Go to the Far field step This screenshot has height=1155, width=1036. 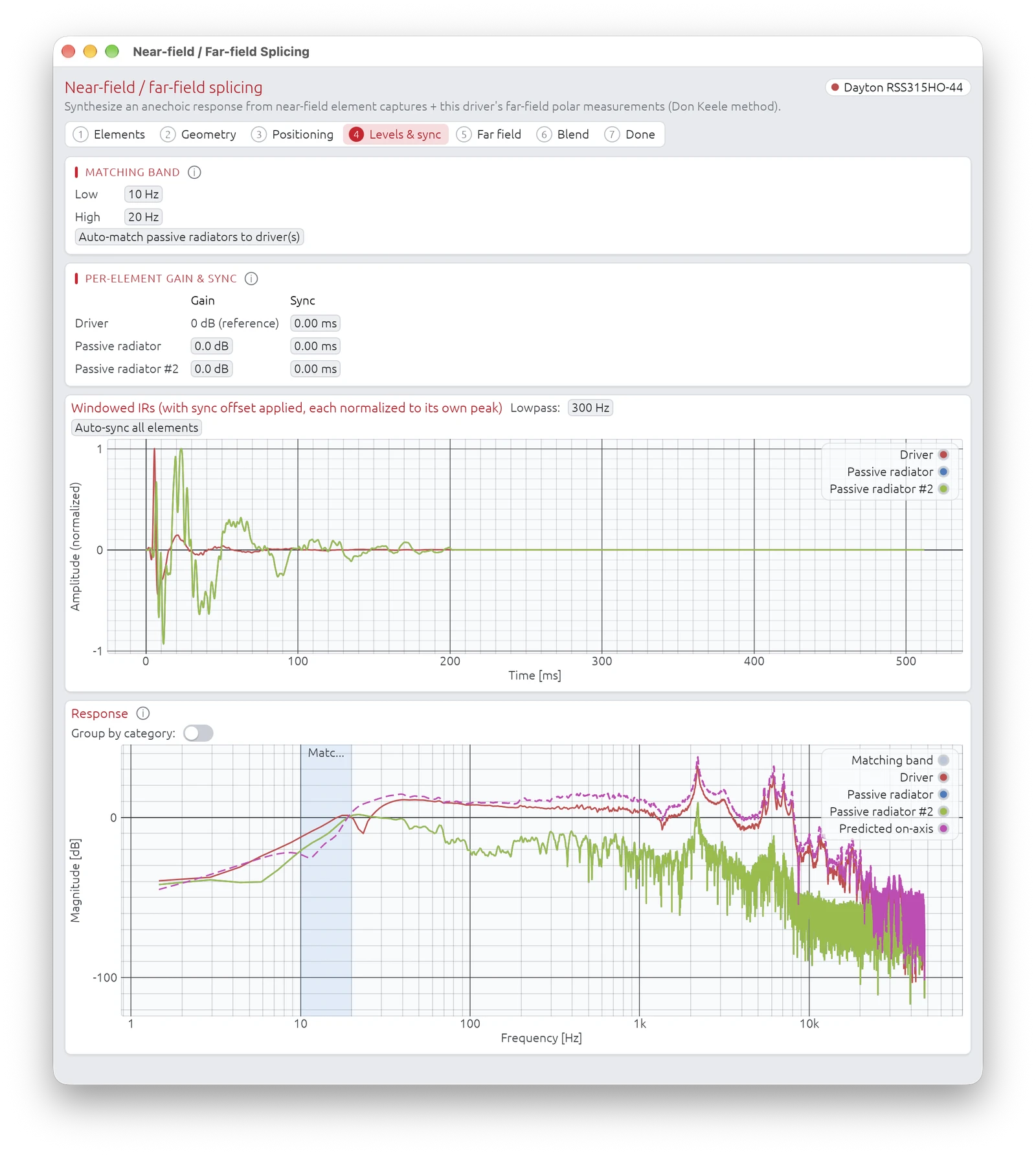[489, 134]
